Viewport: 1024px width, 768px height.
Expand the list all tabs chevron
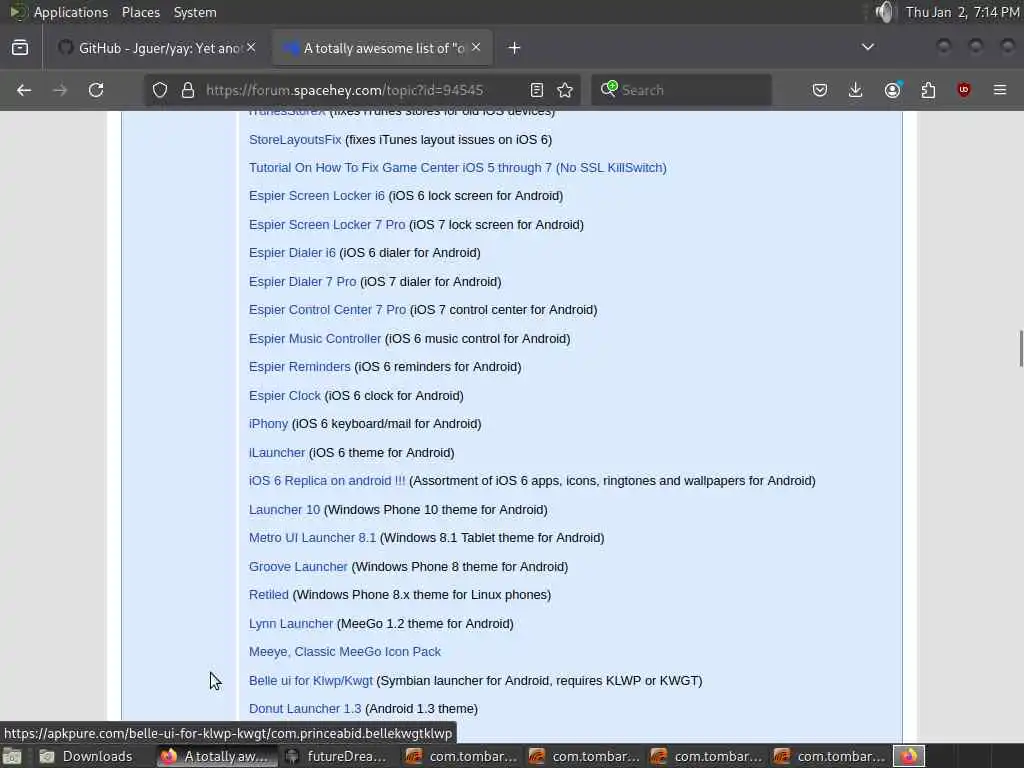click(868, 47)
